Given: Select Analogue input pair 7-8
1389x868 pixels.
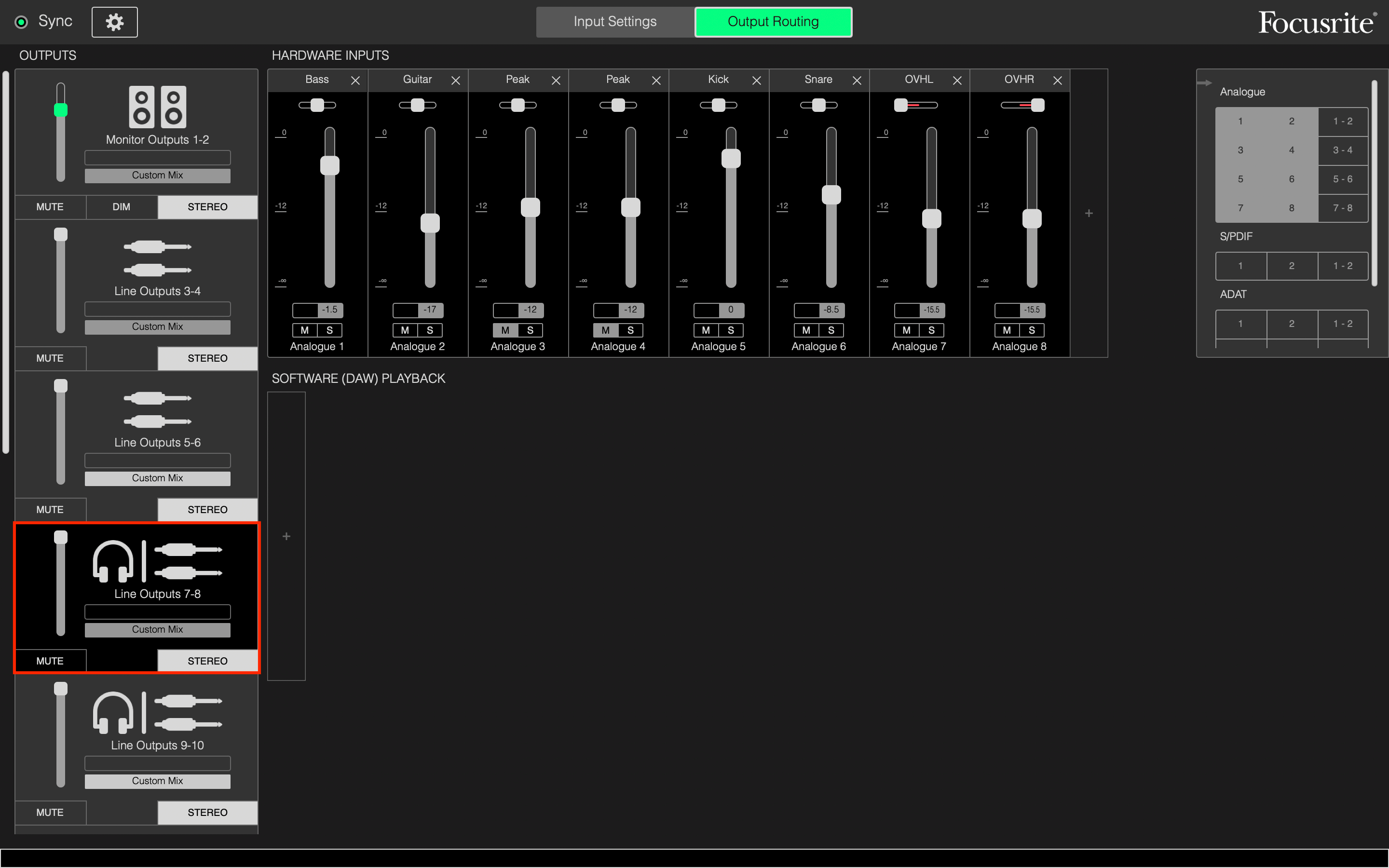Looking at the screenshot, I should 1343,208.
